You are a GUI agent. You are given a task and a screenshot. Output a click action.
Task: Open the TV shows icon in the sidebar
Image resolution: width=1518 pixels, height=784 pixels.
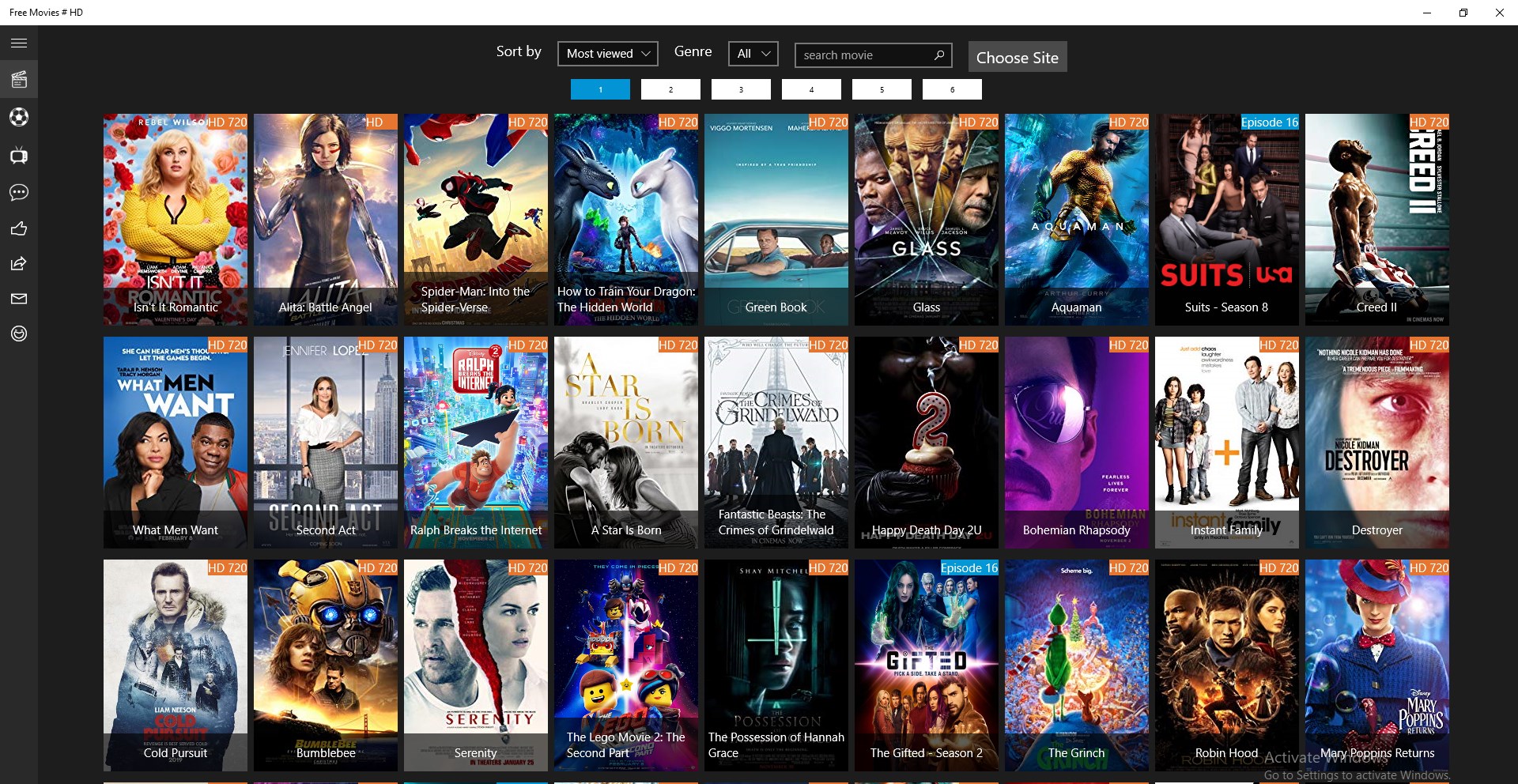(18, 155)
